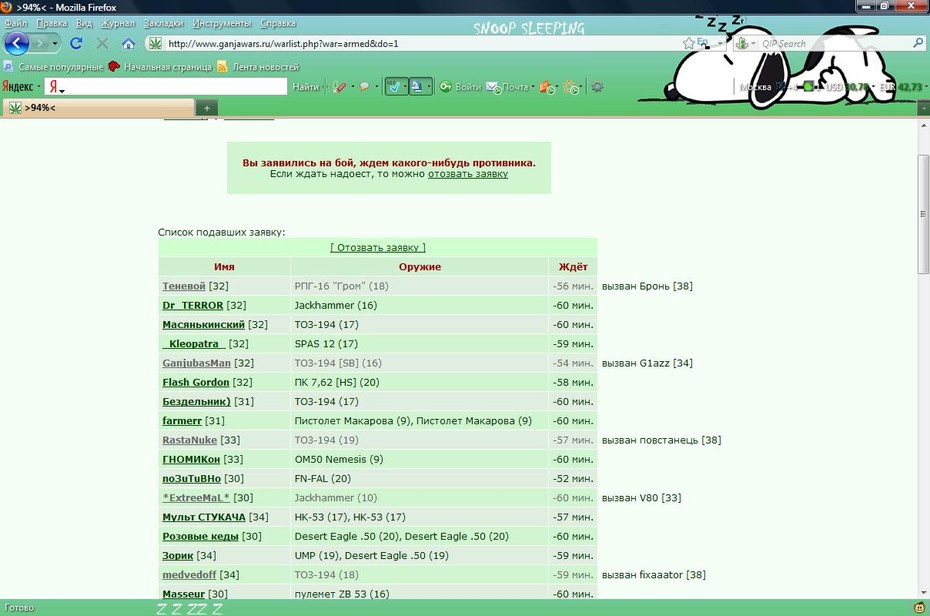This screenshot has width=930, height=616.
Task: Click the Войти key icon
Action: pos(445,87)
